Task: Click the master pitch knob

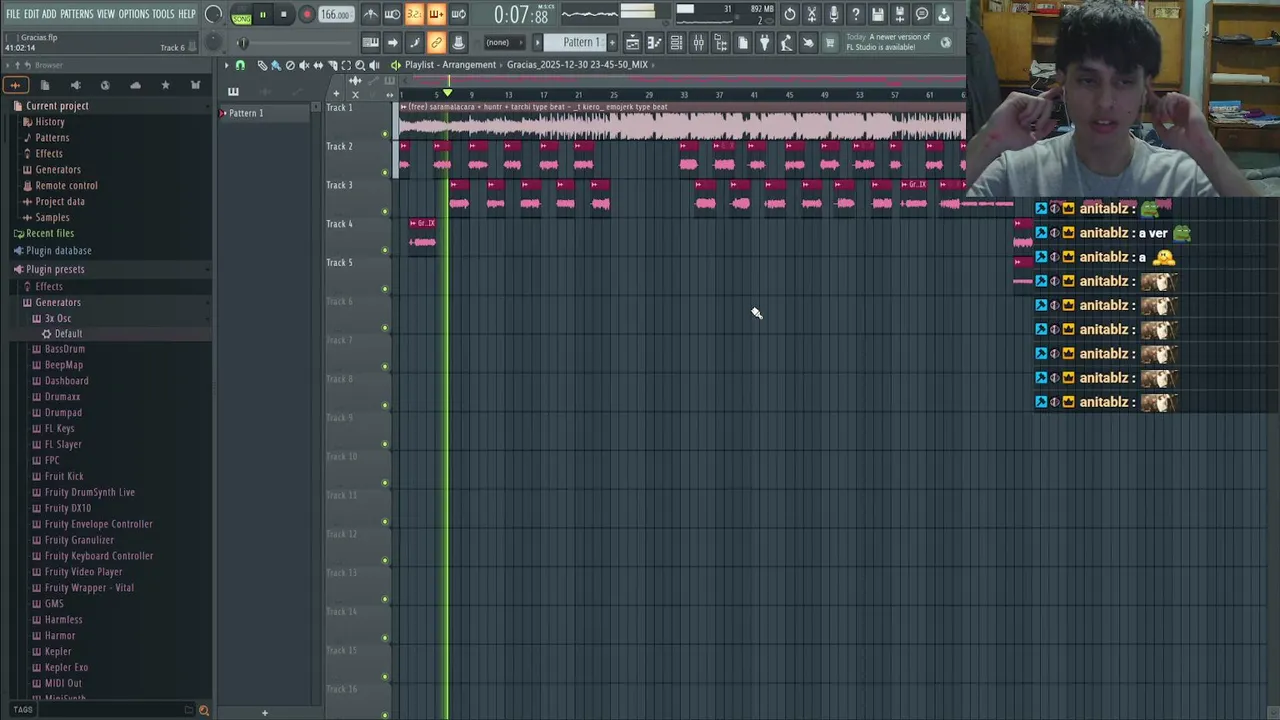Action: pos(213,43)
